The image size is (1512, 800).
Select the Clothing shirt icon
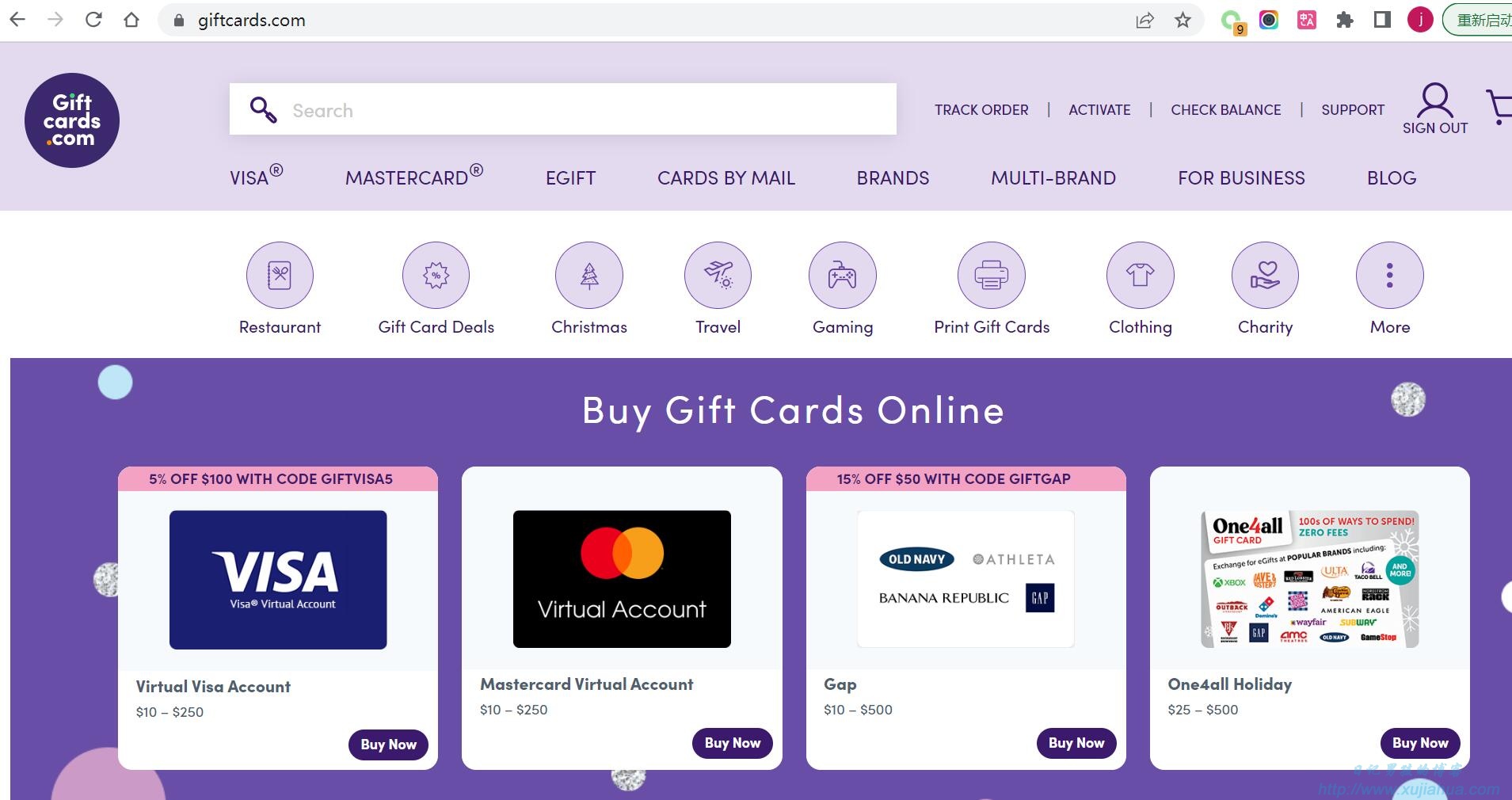(1141, 276)
